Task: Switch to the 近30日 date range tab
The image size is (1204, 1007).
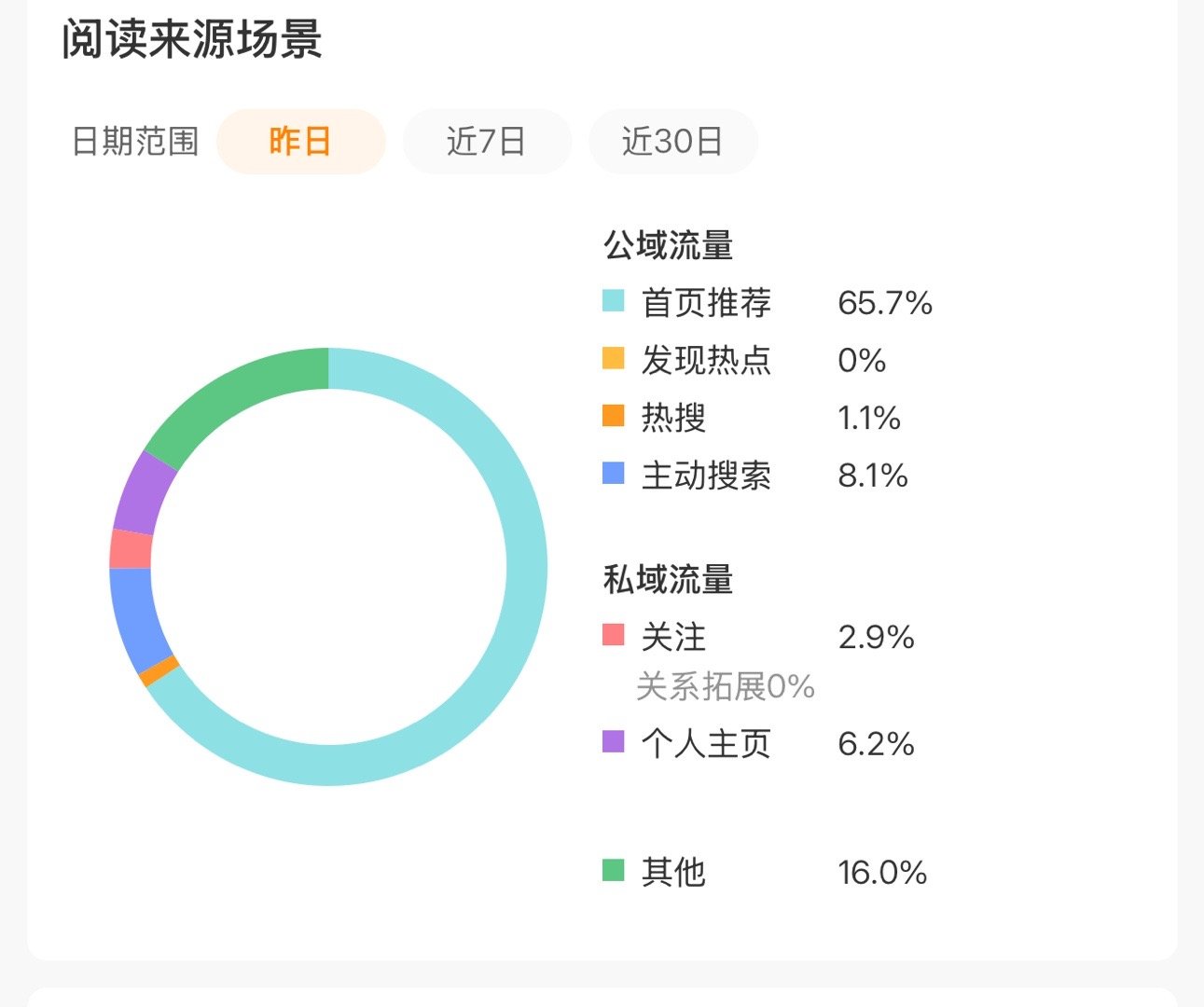Action: (x=672, y=141)
